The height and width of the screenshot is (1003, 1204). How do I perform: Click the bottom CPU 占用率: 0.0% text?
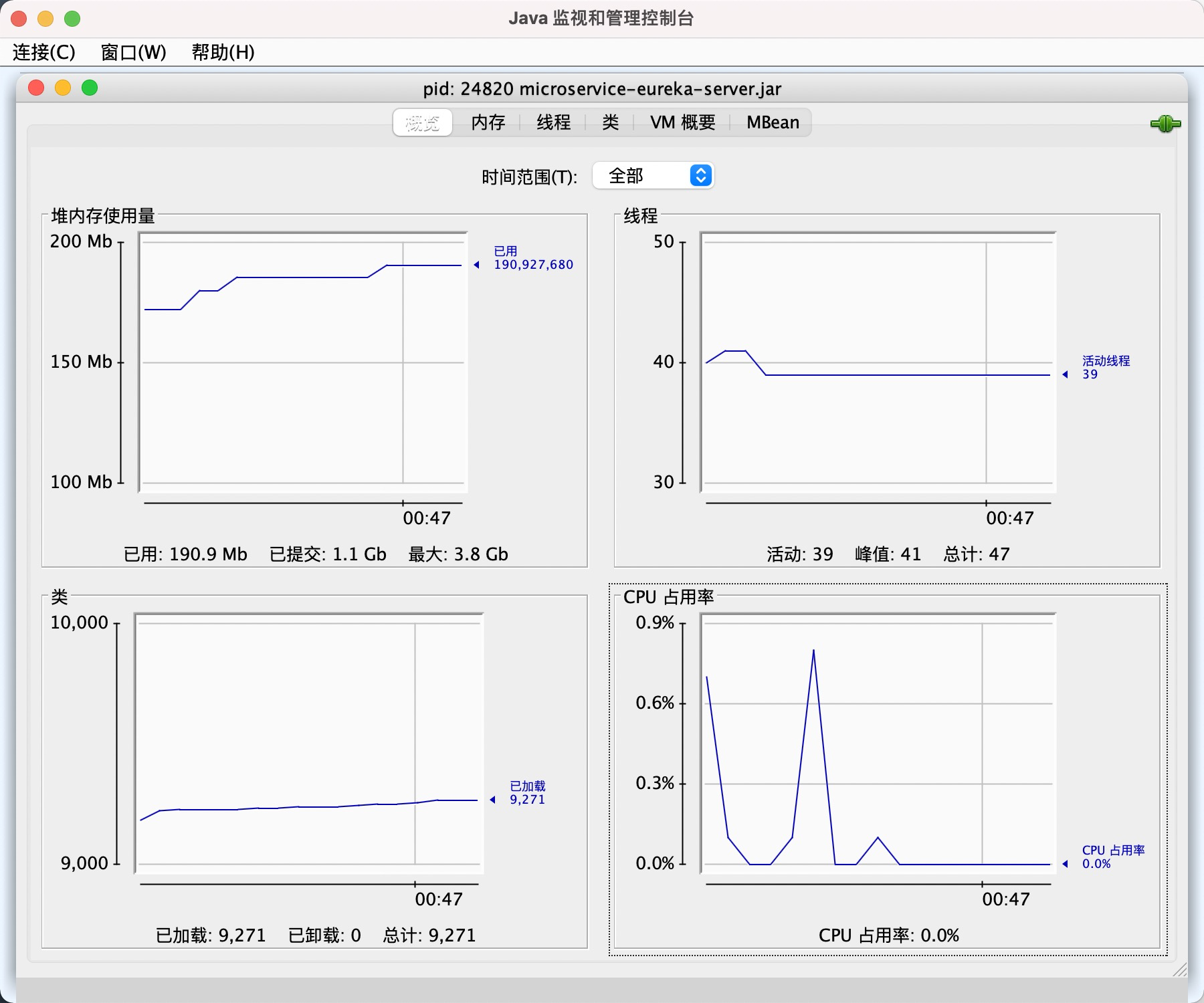pyautogui.click(x=889, y=935)
